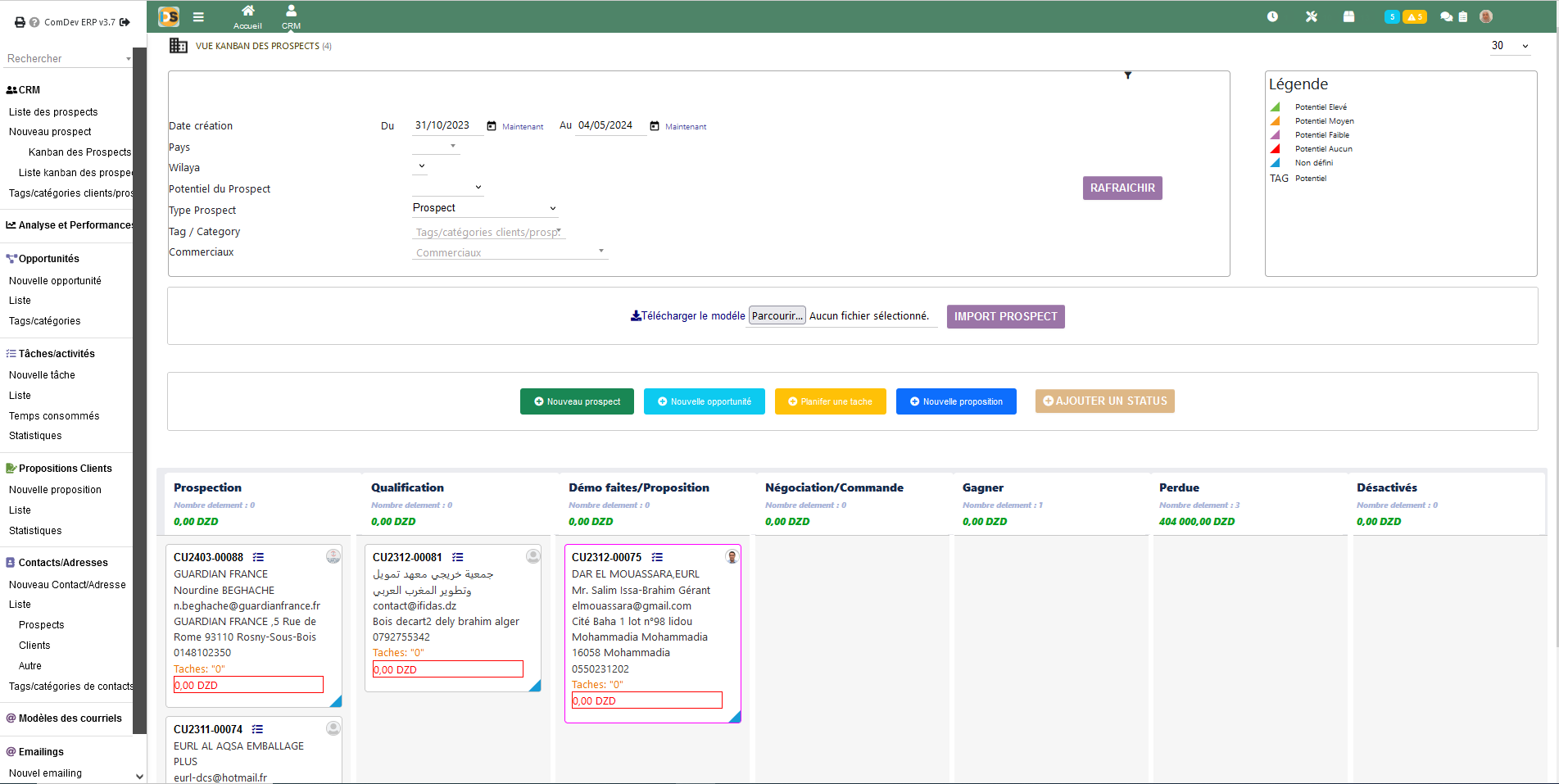Open the Rechercher search dropdown
Screen dimensions: 1559x784
click(67, 58)
